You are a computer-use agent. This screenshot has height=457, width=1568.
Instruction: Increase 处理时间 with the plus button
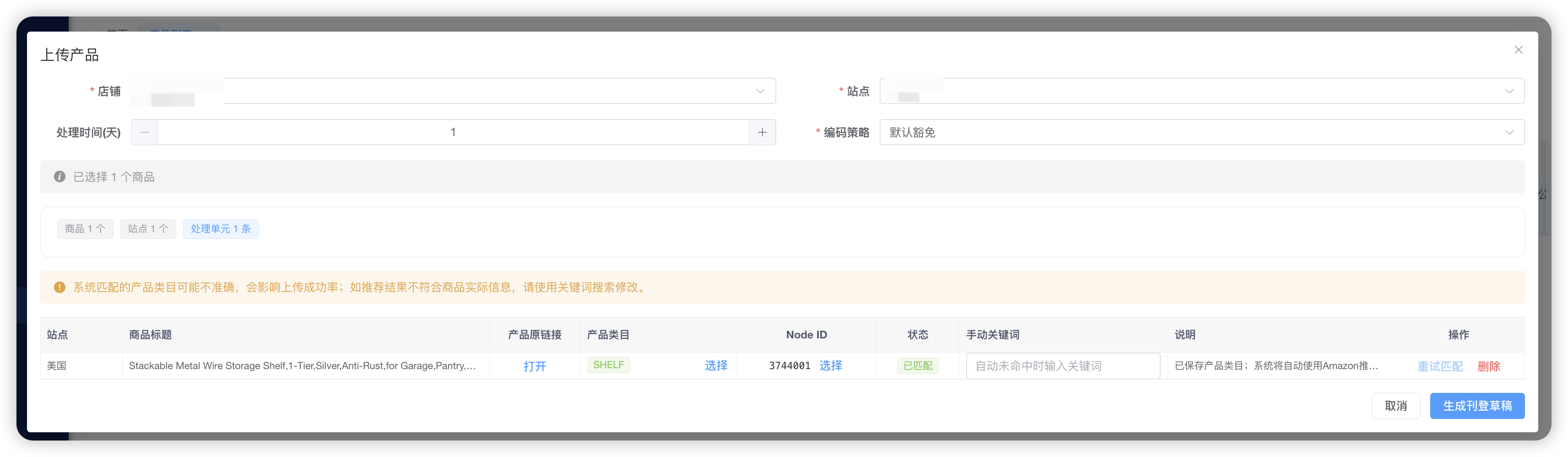[x=762, y=132]
